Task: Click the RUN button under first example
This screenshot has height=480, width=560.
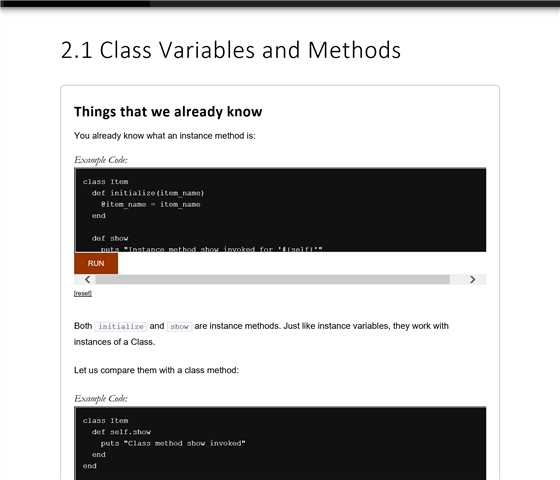Action: [96, 263]
